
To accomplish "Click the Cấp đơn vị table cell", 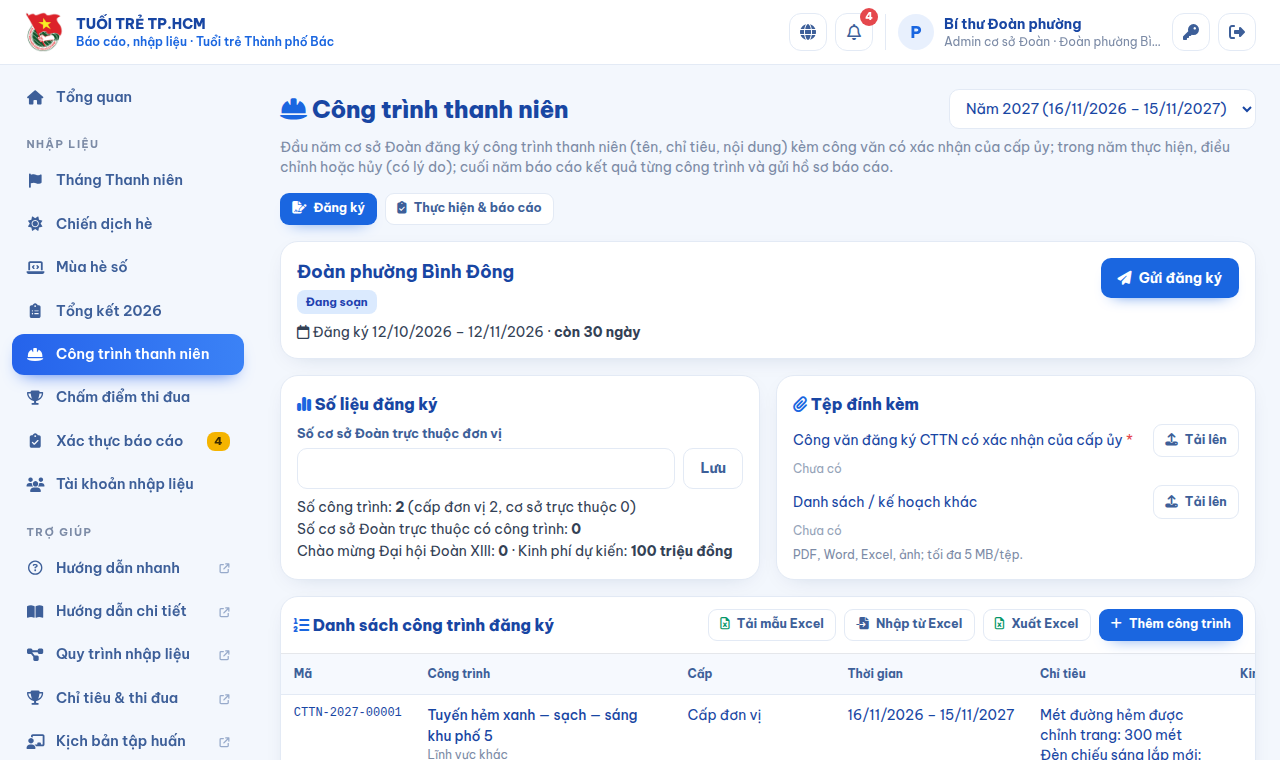I will (725, 715).
